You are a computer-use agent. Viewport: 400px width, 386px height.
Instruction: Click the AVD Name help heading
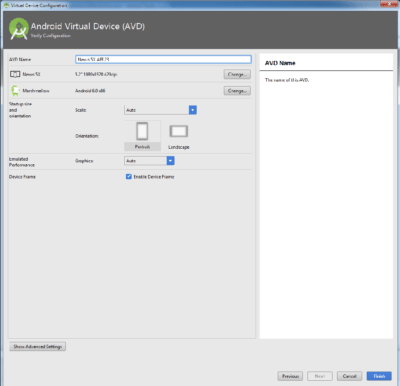[280, 63]
